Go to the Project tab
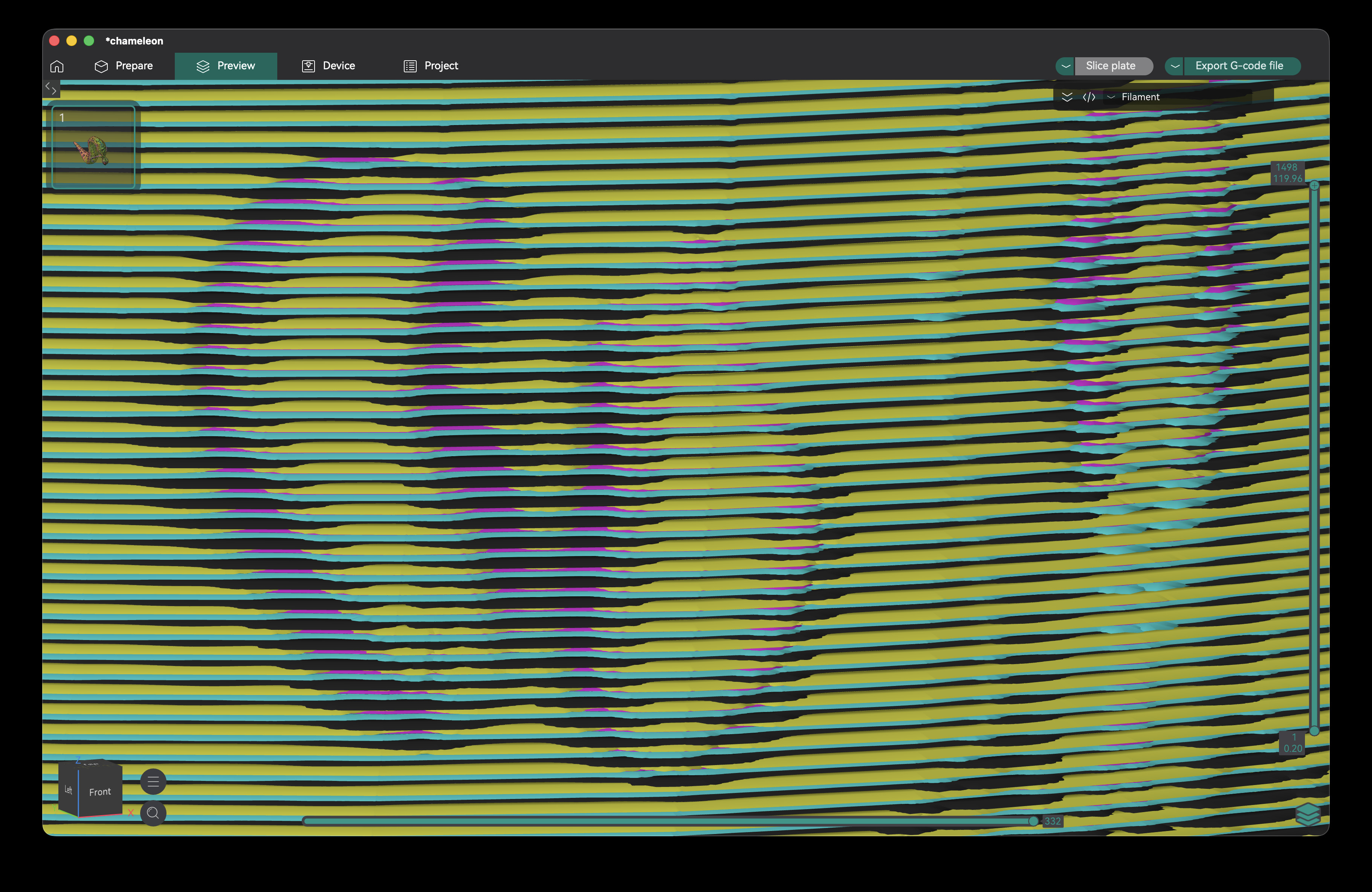 click(431, 66)
